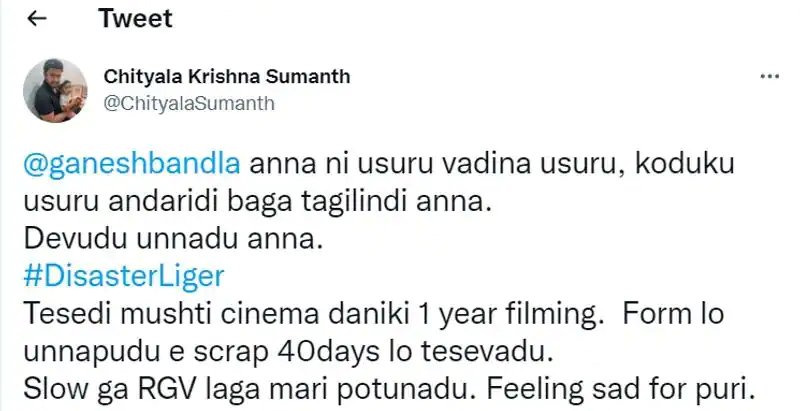Click the back arrow icon
Screen dimensions: 800x411
[36, 19]
